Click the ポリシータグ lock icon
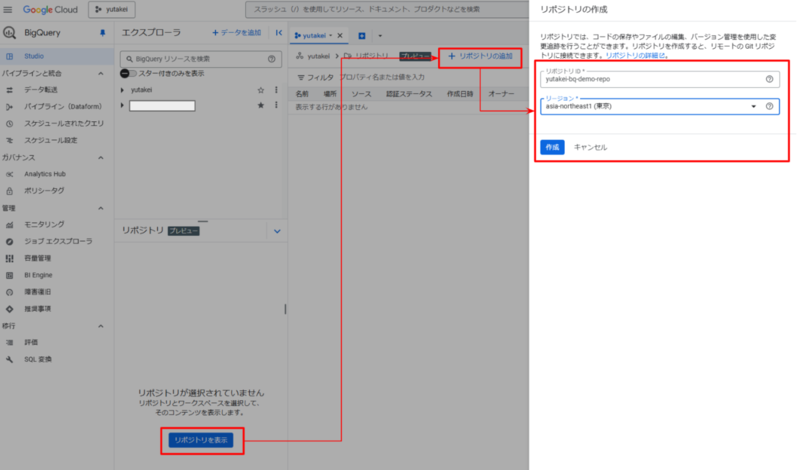This screenshot has height=470, width=800. (9, 191)
